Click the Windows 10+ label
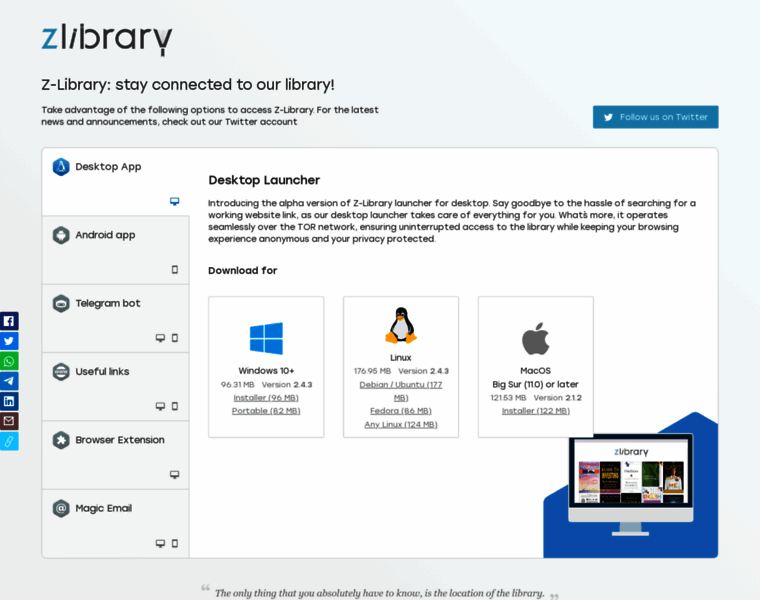760x600 pixels. pos(266,370)
